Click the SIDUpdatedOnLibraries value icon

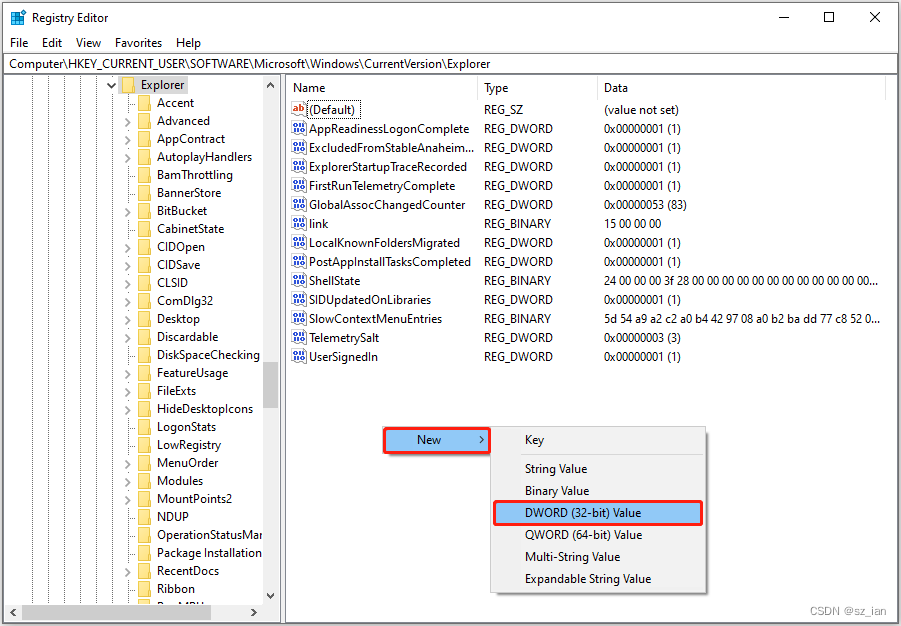point(299,299)
